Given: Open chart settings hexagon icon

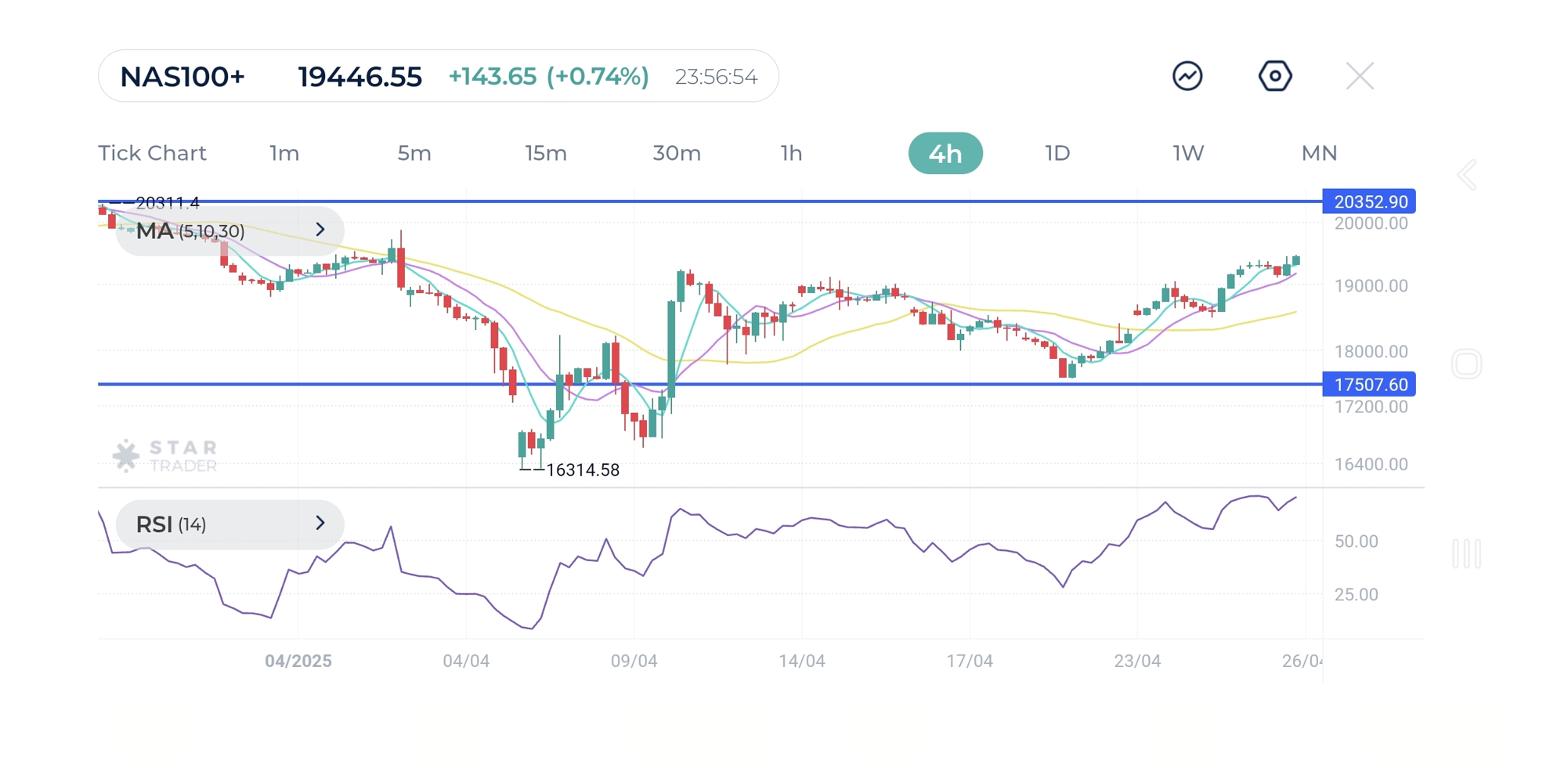Looking at the screenshot, I should tap(1274, 76).
